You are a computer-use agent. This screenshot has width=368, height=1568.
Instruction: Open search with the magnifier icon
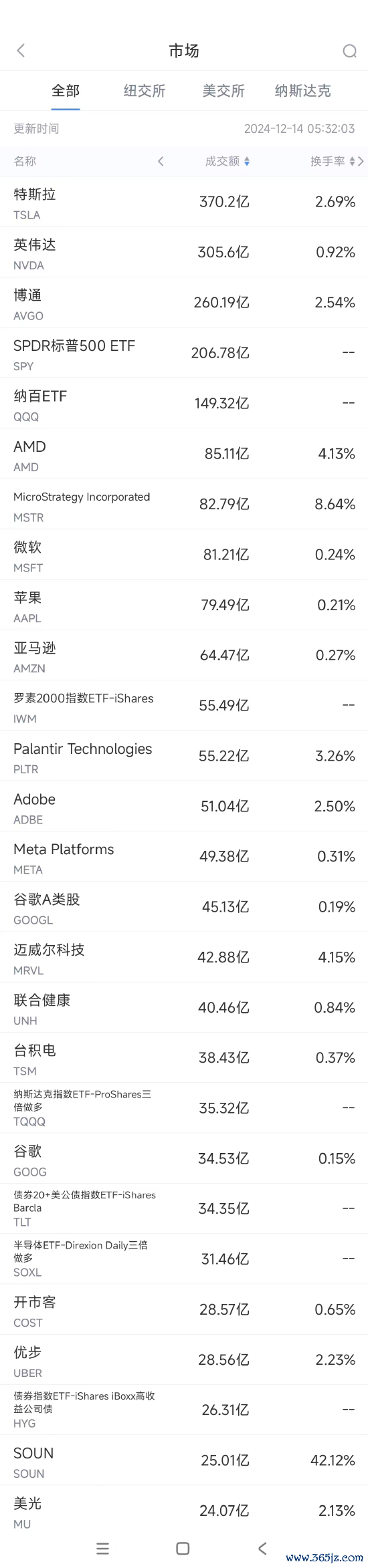[349, 51]
